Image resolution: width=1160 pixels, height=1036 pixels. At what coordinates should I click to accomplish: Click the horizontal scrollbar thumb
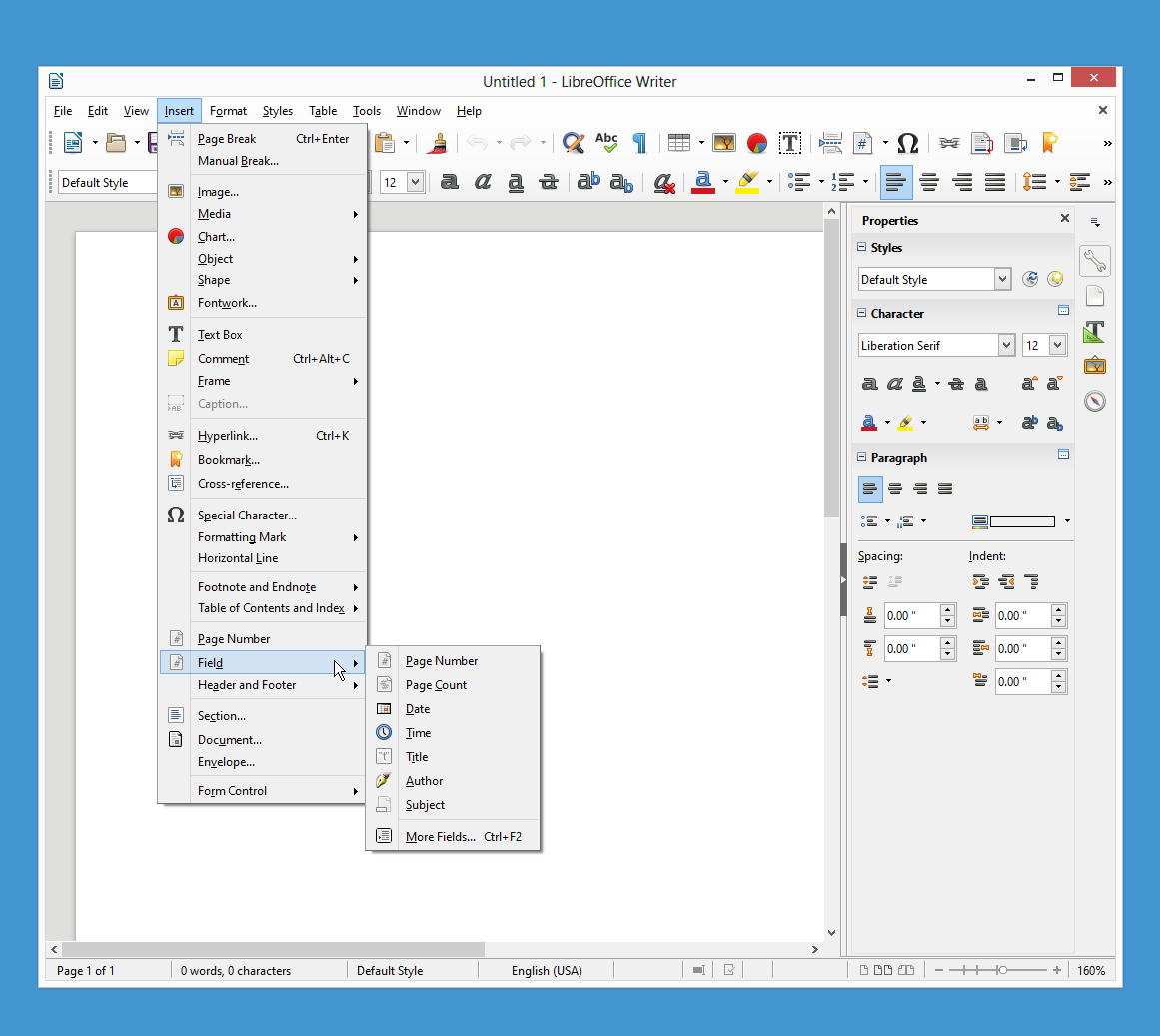[272, 949]
